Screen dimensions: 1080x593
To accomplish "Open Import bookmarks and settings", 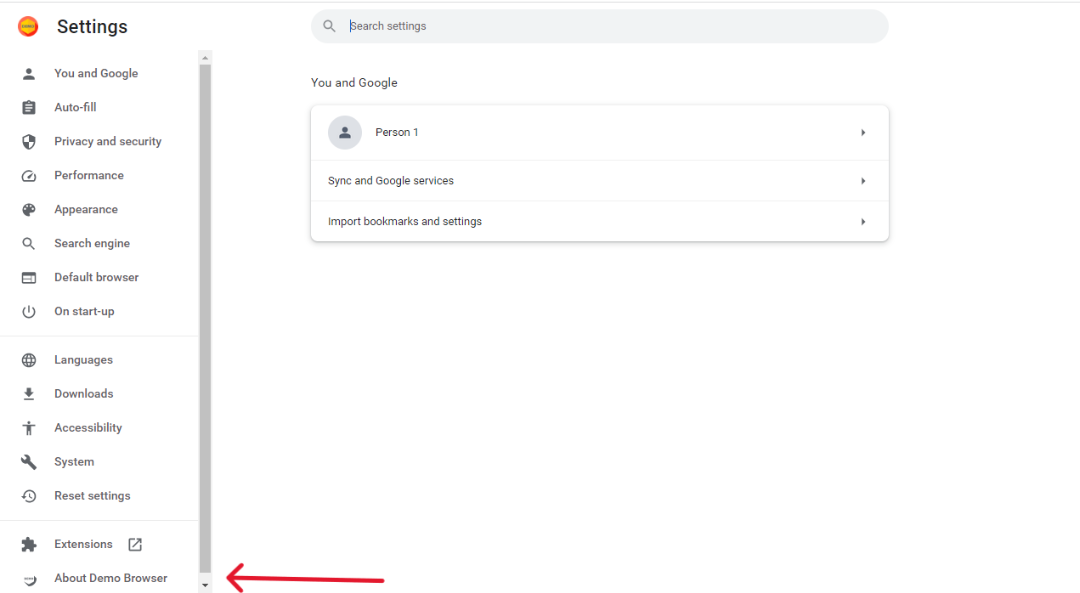I will (600, 222).
